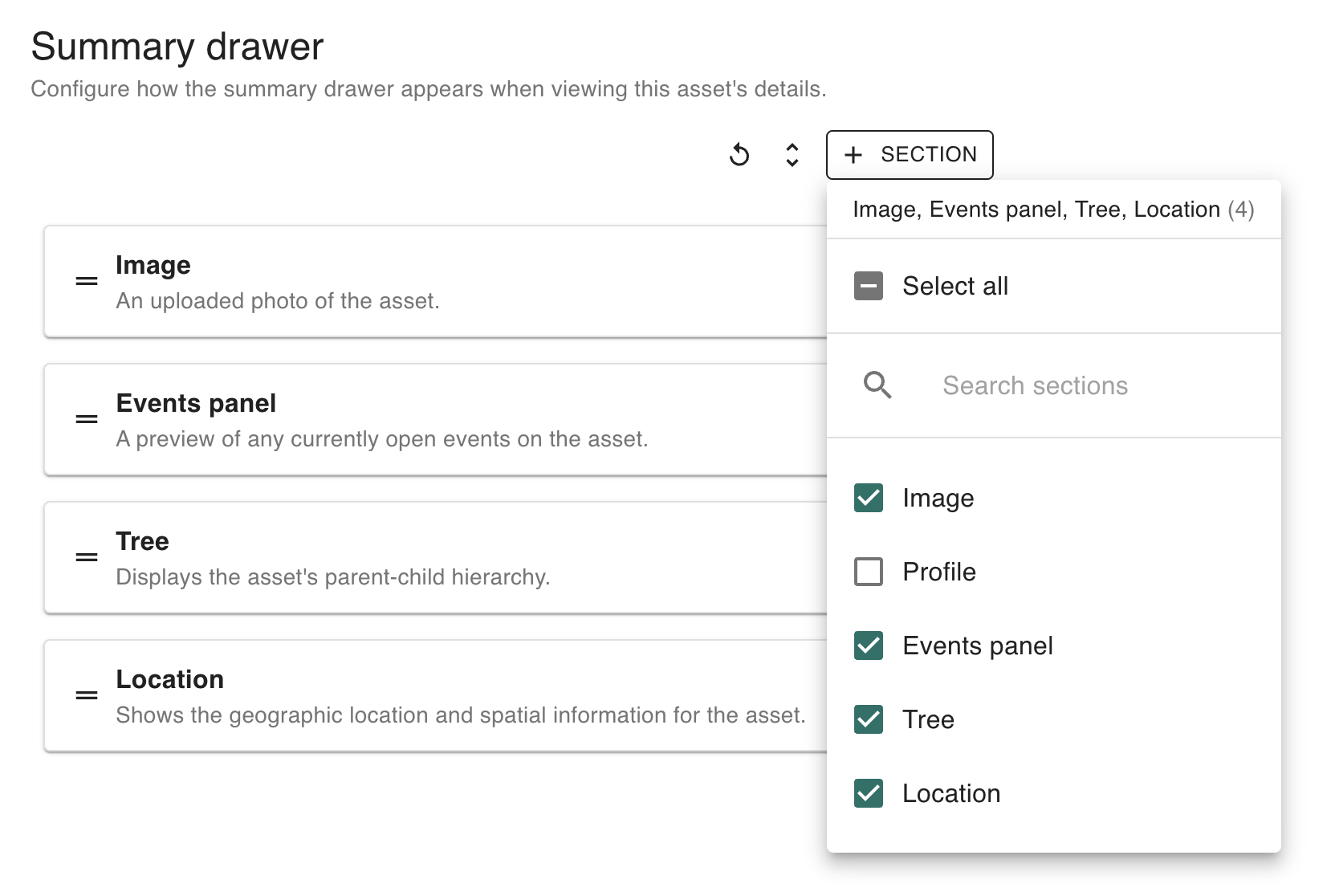Click the Location label in dropdown list
This screenshot has width=1331, height=896.
click(x=951, y=793)
